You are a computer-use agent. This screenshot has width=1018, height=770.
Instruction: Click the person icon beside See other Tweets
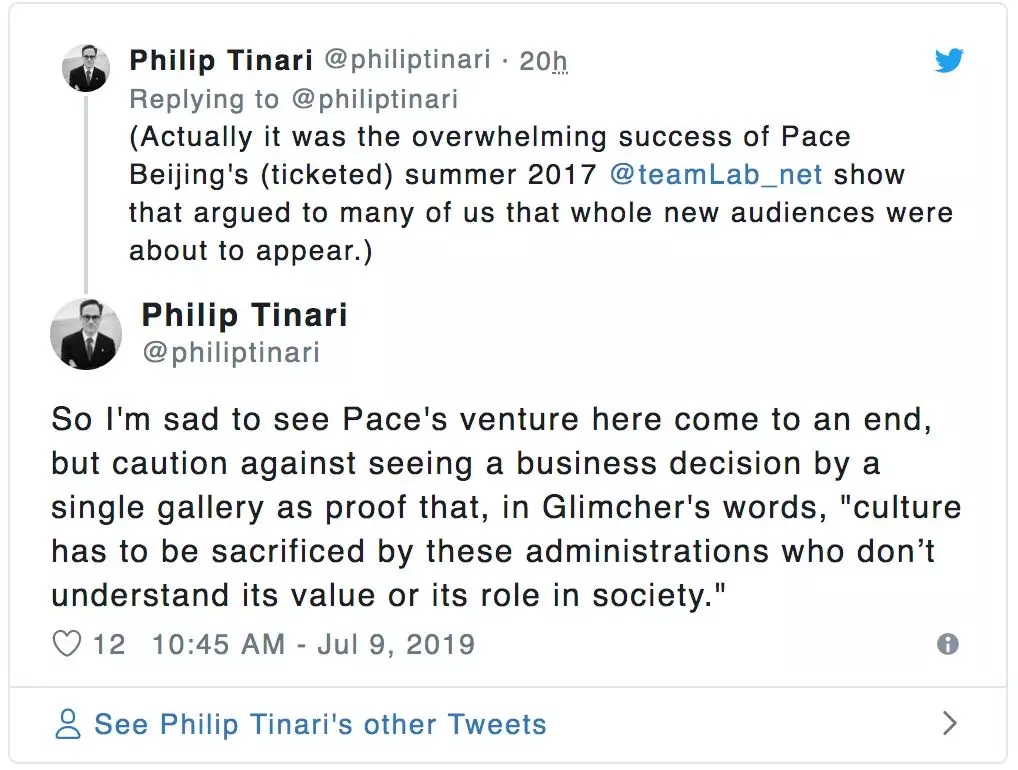(x=68, y=724)
